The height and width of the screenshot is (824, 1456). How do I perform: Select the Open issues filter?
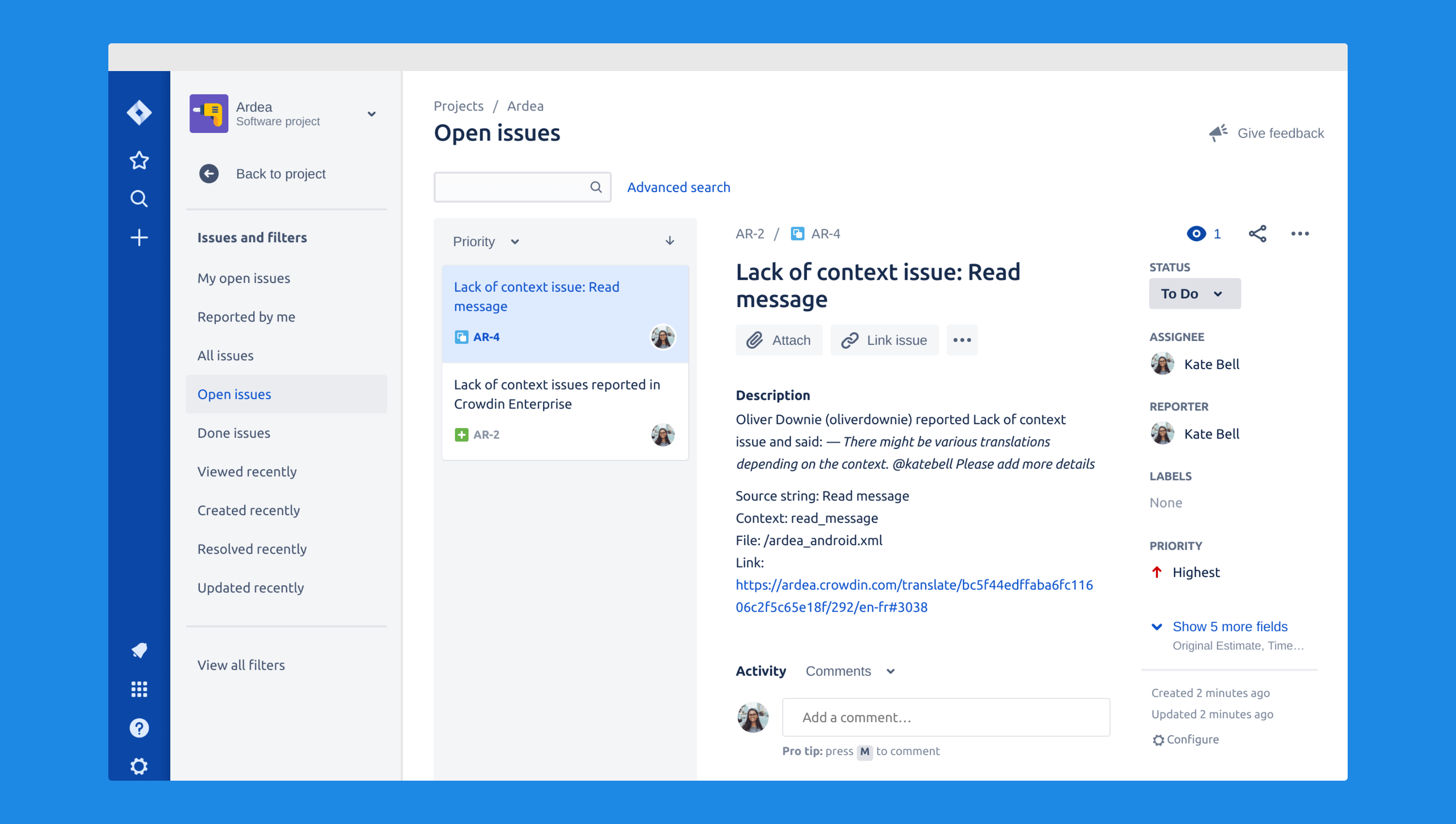point(286,395)
